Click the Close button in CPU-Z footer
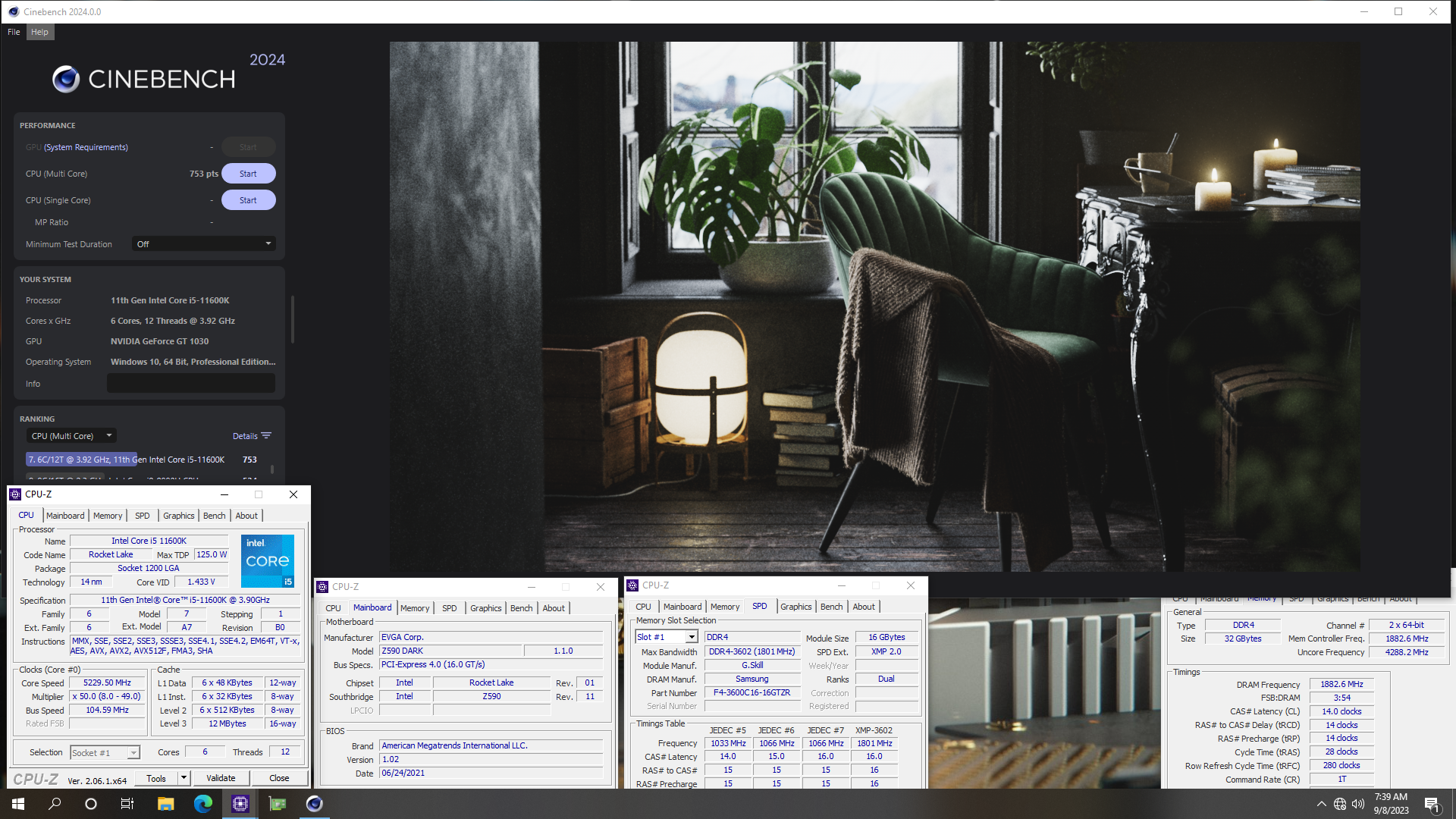 [279, 778]
